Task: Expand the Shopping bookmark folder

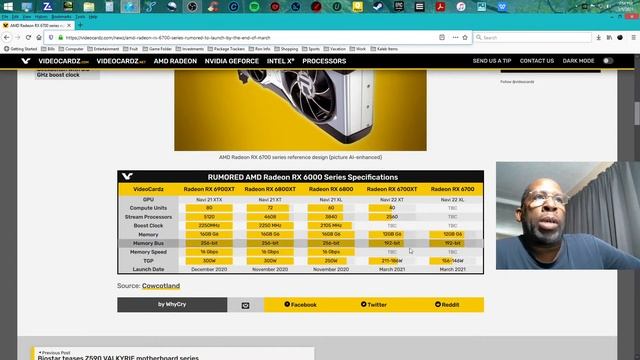Action: point(286,49)
